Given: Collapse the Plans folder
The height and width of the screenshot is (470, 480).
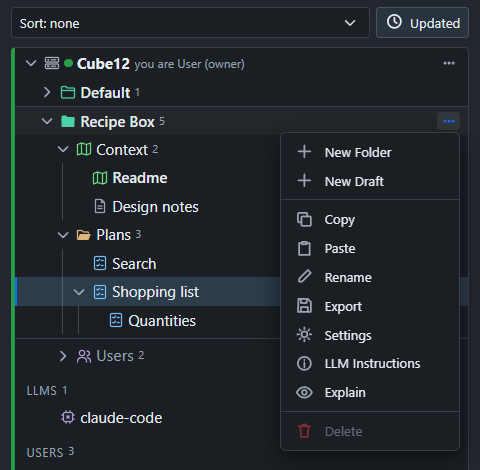Looking at the screenshot, I should click(x=63, y=235).
